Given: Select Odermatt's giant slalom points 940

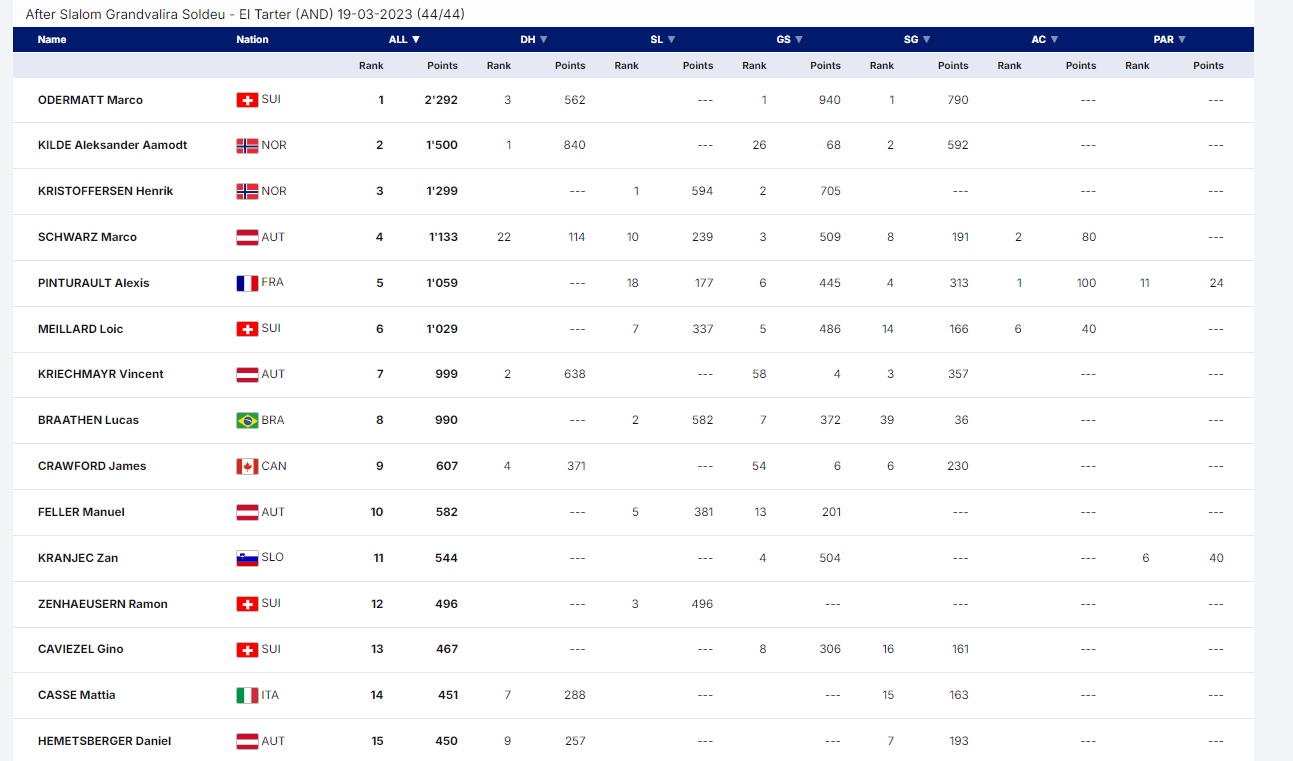Looking at the screenshot, I should [x=830, y=100].
